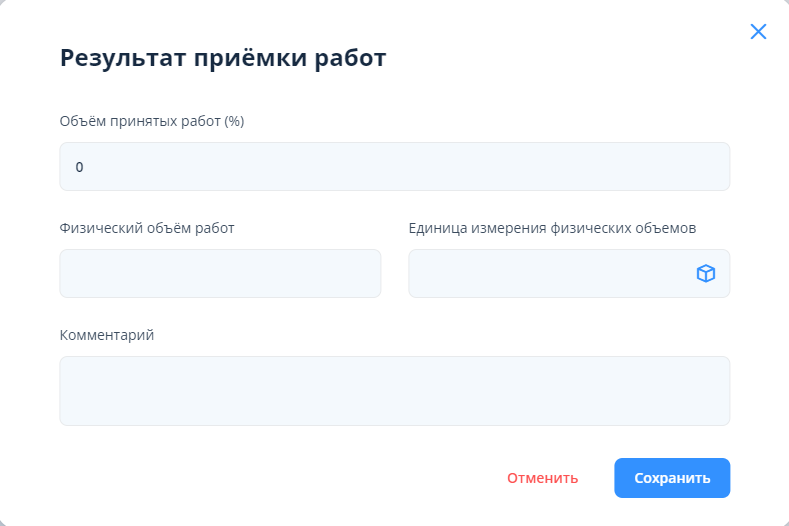Dismiss the dialog using the blue X
The height and width of the screenshot is (526, 789).
coord(758,31)
